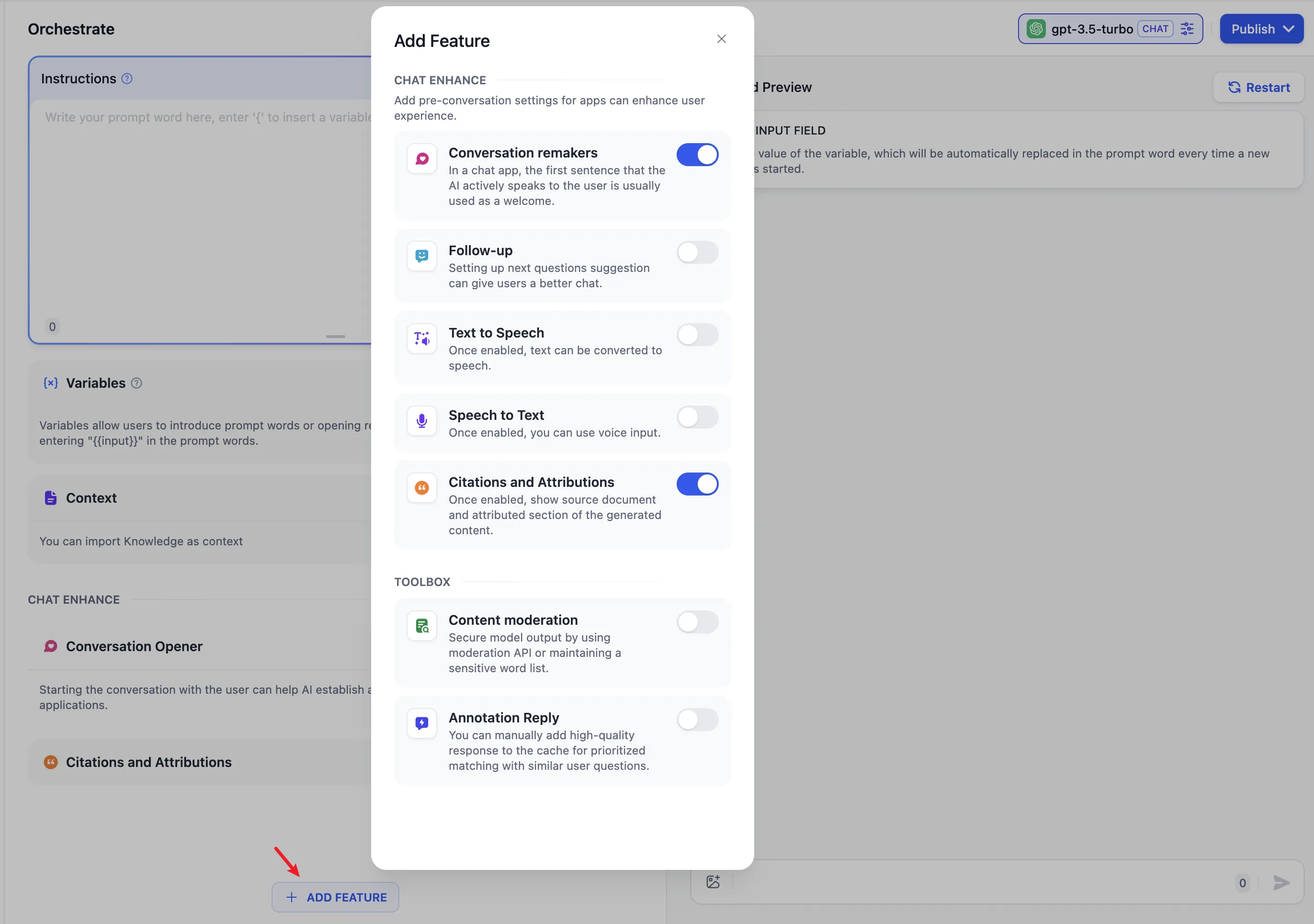Click the Follow-up smiley icon
The height and width of the screenshot is (924, 1314).
point(422,256)
